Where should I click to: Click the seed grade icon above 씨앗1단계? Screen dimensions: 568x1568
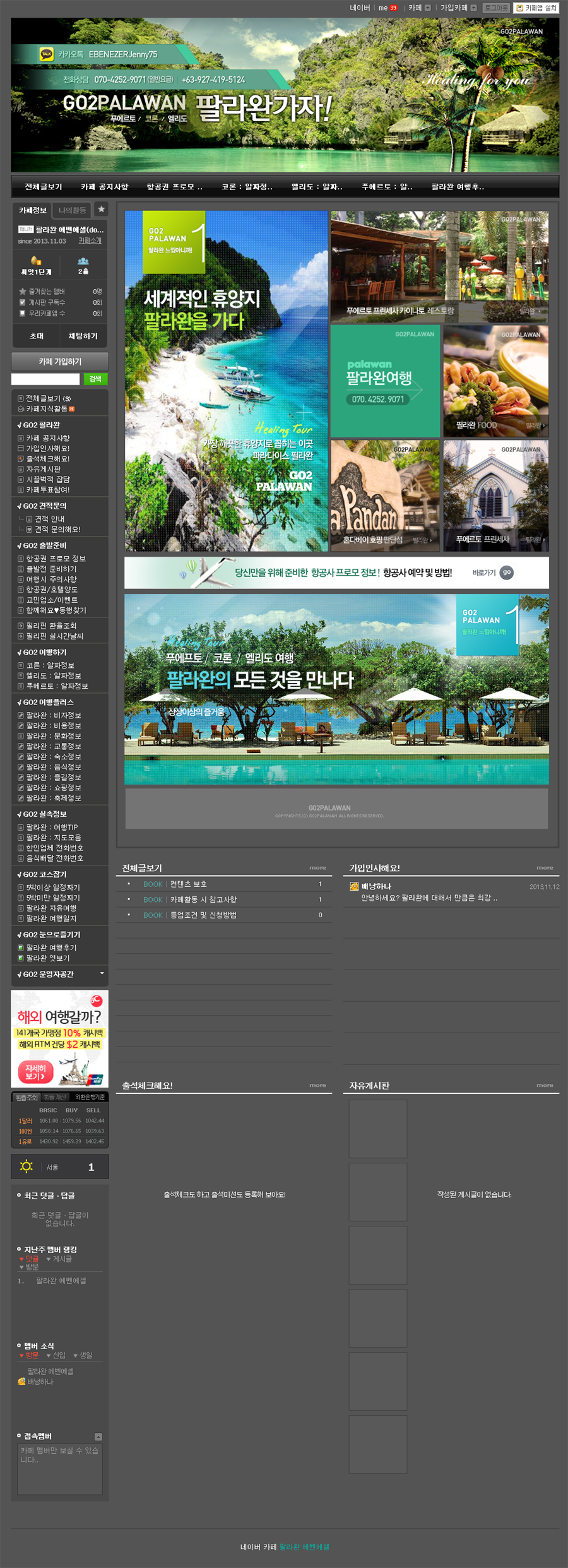(36, 260)
